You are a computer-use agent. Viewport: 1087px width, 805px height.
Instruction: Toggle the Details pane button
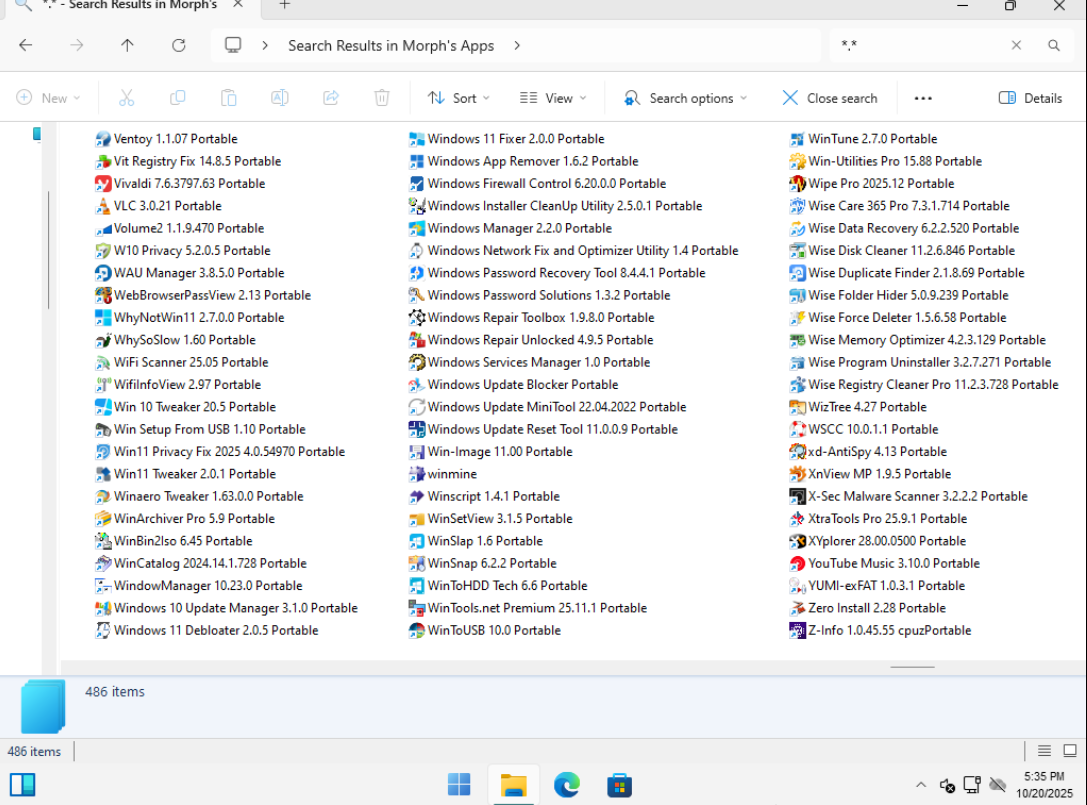point(1030,98)
